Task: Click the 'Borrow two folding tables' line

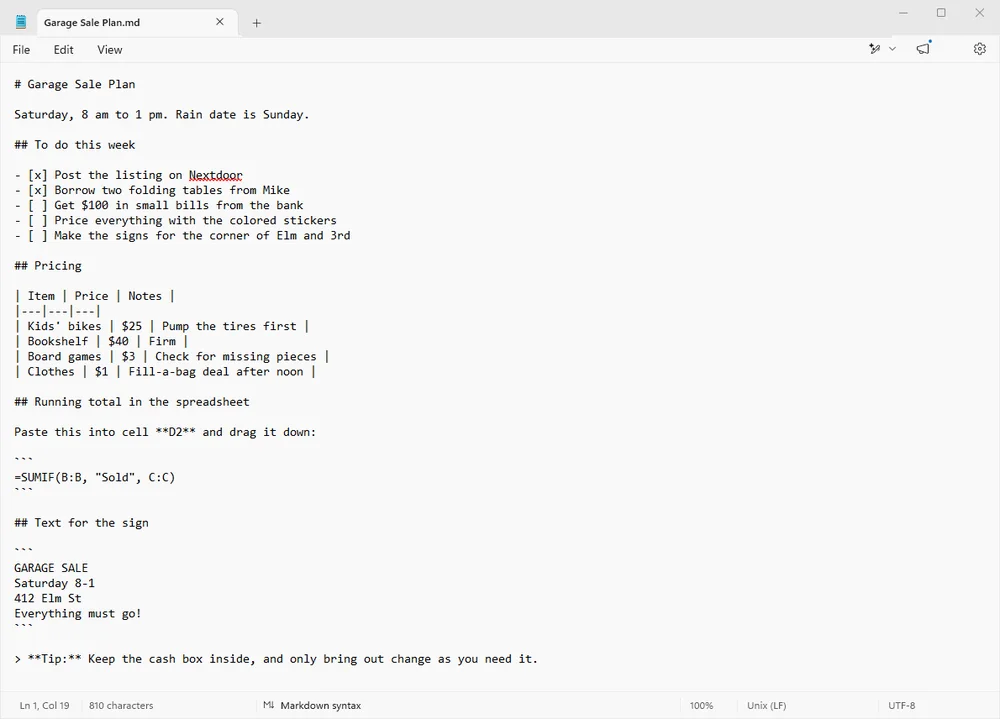Action: click(x=152, y=190)
